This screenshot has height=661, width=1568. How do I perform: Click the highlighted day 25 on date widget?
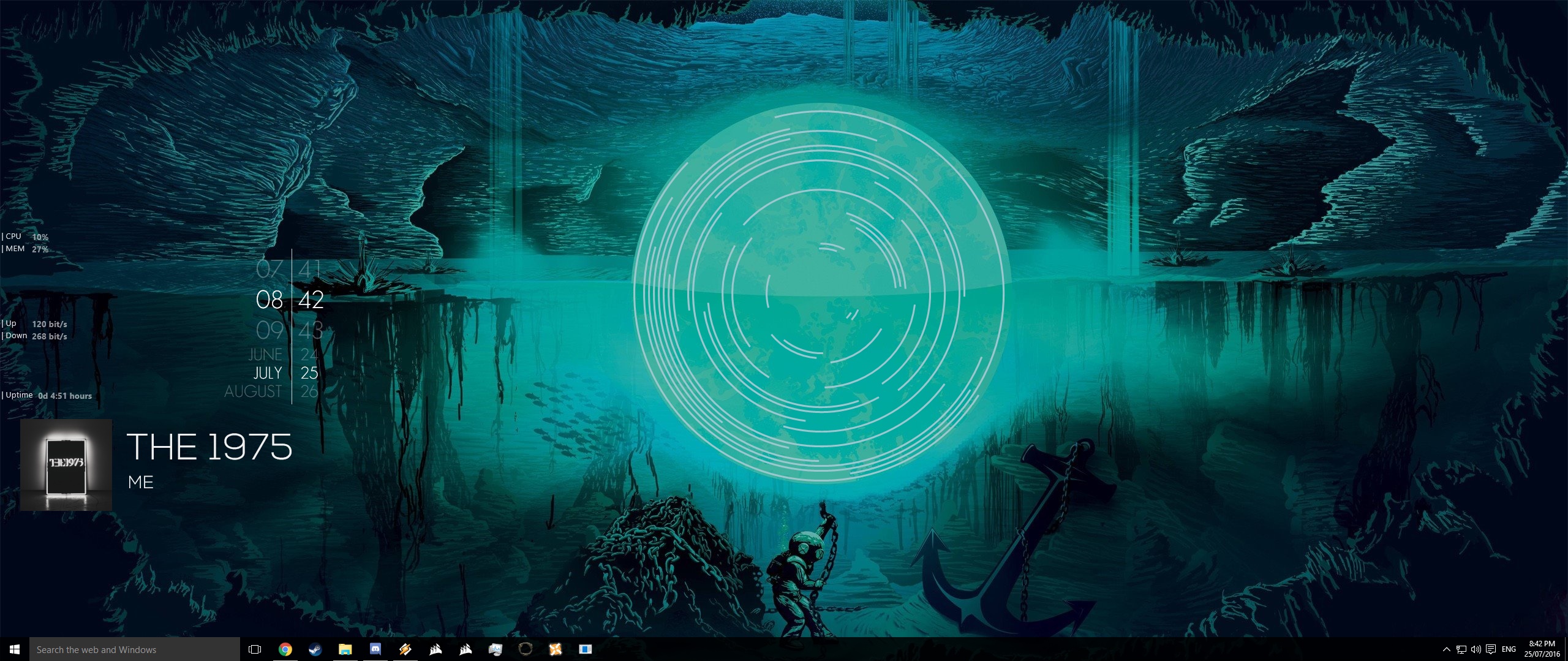pos(309,372)
